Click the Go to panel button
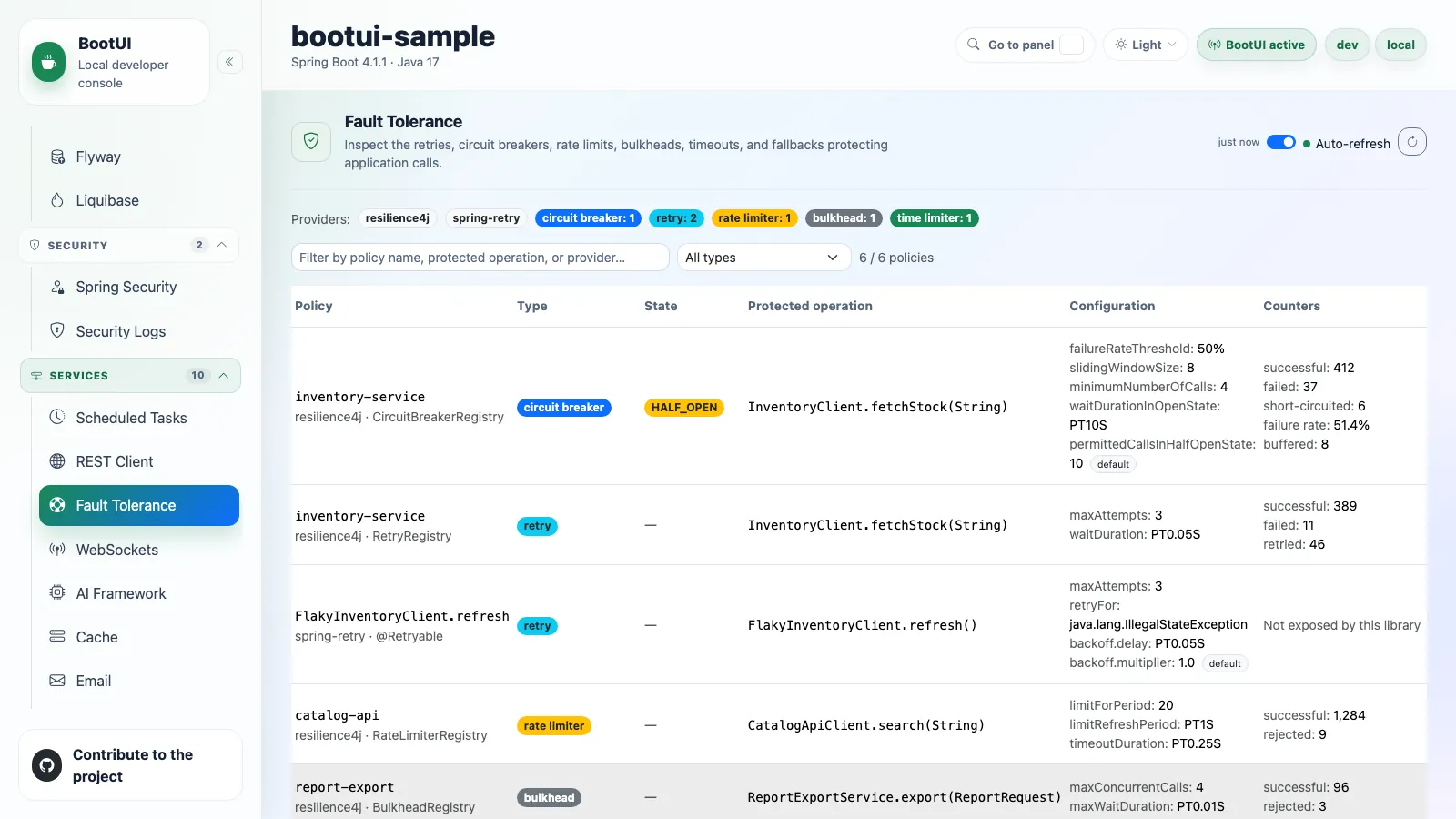 1026,45
